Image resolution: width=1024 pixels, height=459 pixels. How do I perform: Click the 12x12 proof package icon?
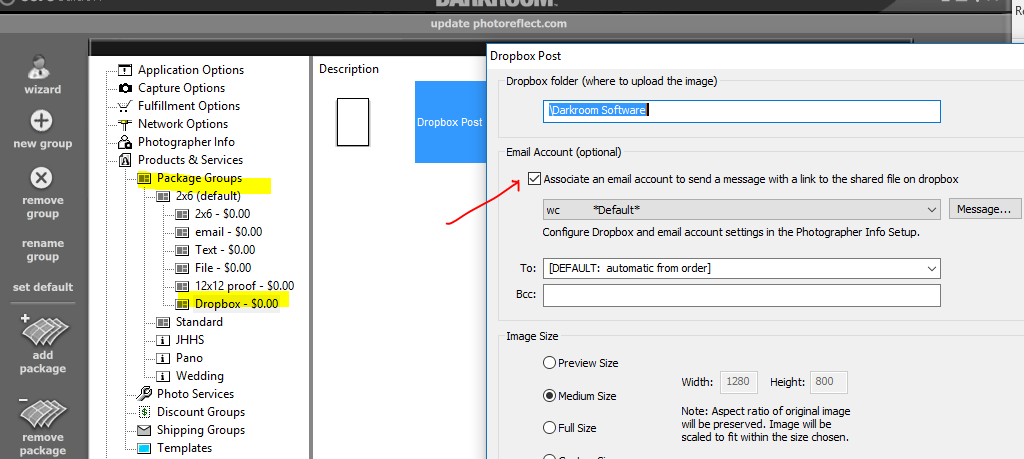coord(182,286)
